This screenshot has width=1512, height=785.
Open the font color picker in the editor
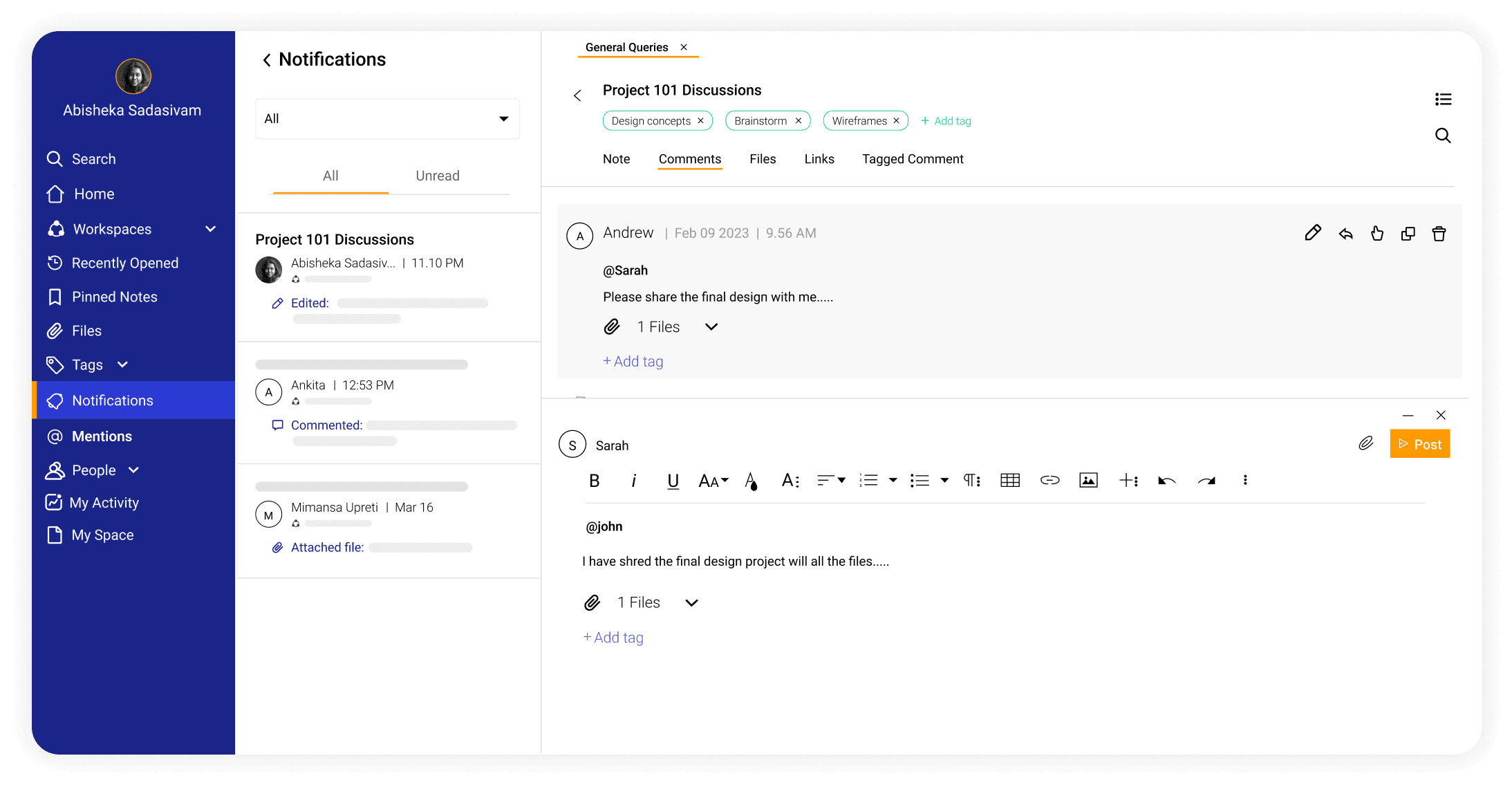tap(752, 480)
